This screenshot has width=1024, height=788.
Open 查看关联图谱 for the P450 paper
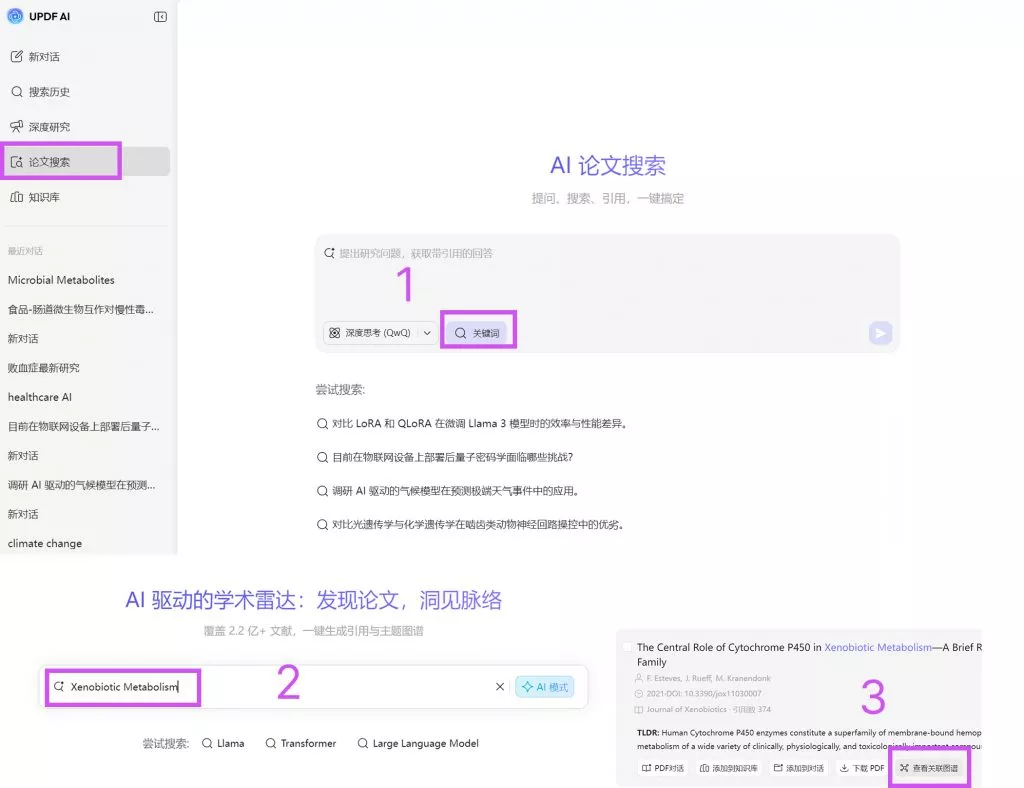pos(928,767)
